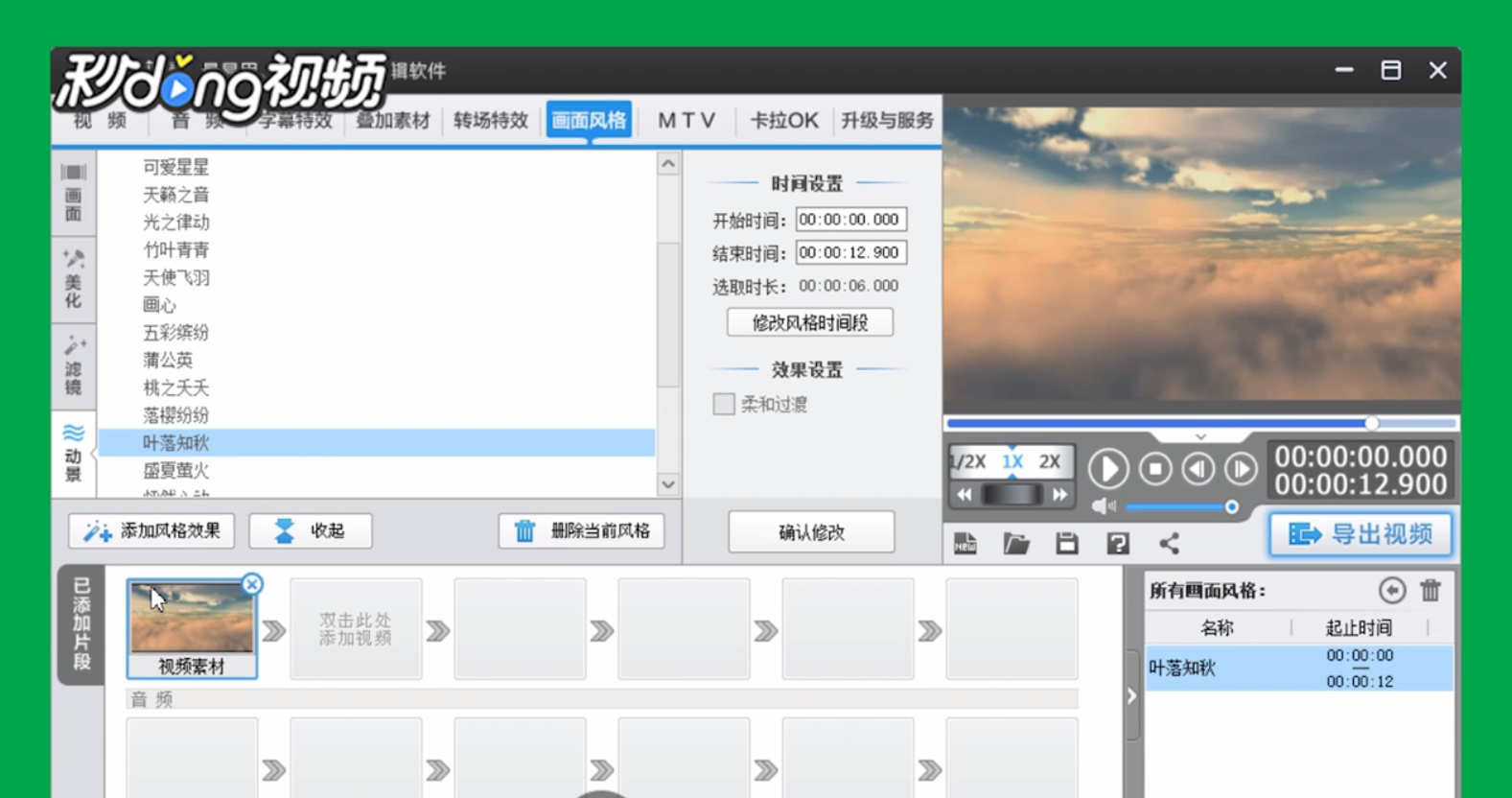Select 桃之夭夭 style
Image resolution: width=1512 pixels, height=798 pixels.
[175, 387]
